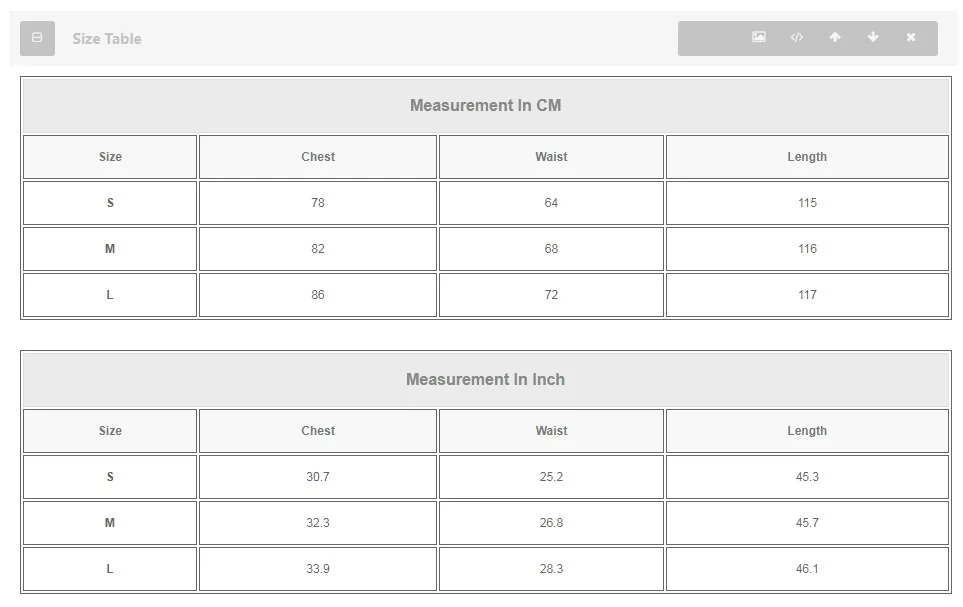Click the Measurement In Inch header
The image size is (963, 607).
click(486, 380)
